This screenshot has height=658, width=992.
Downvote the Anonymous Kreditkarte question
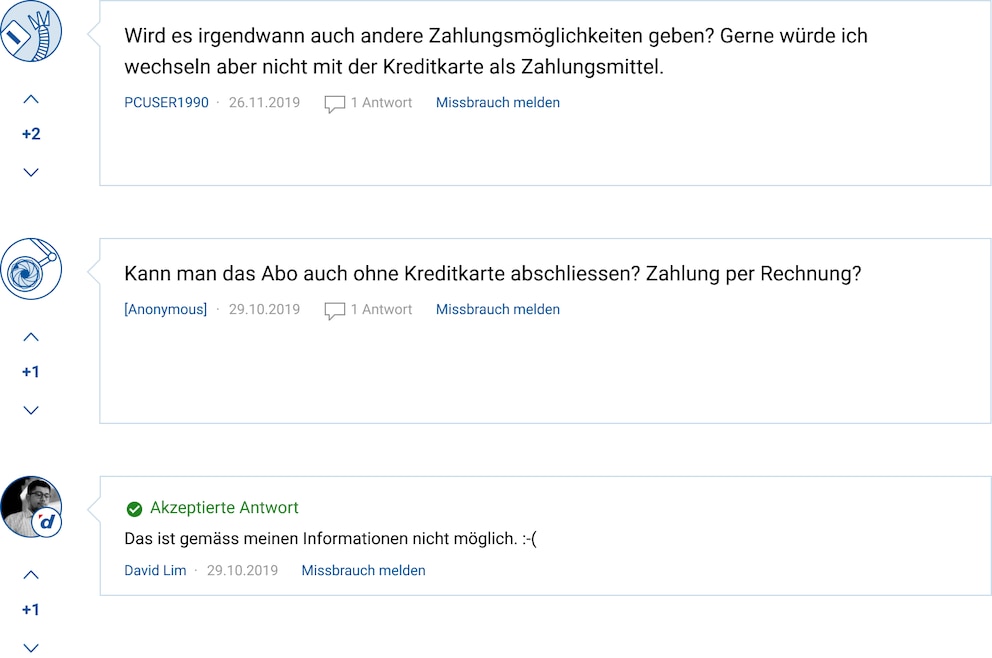pos(31,410)
